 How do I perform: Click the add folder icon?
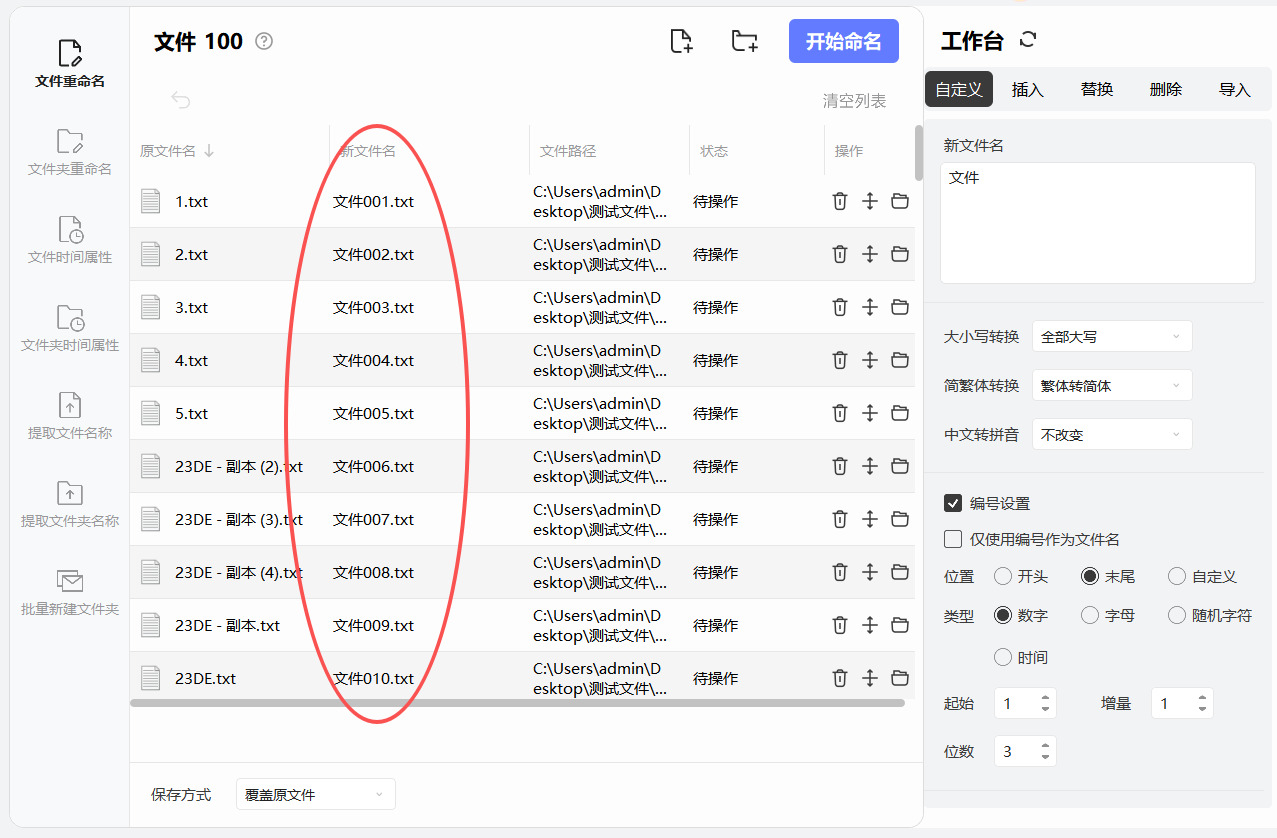(744, 41)
